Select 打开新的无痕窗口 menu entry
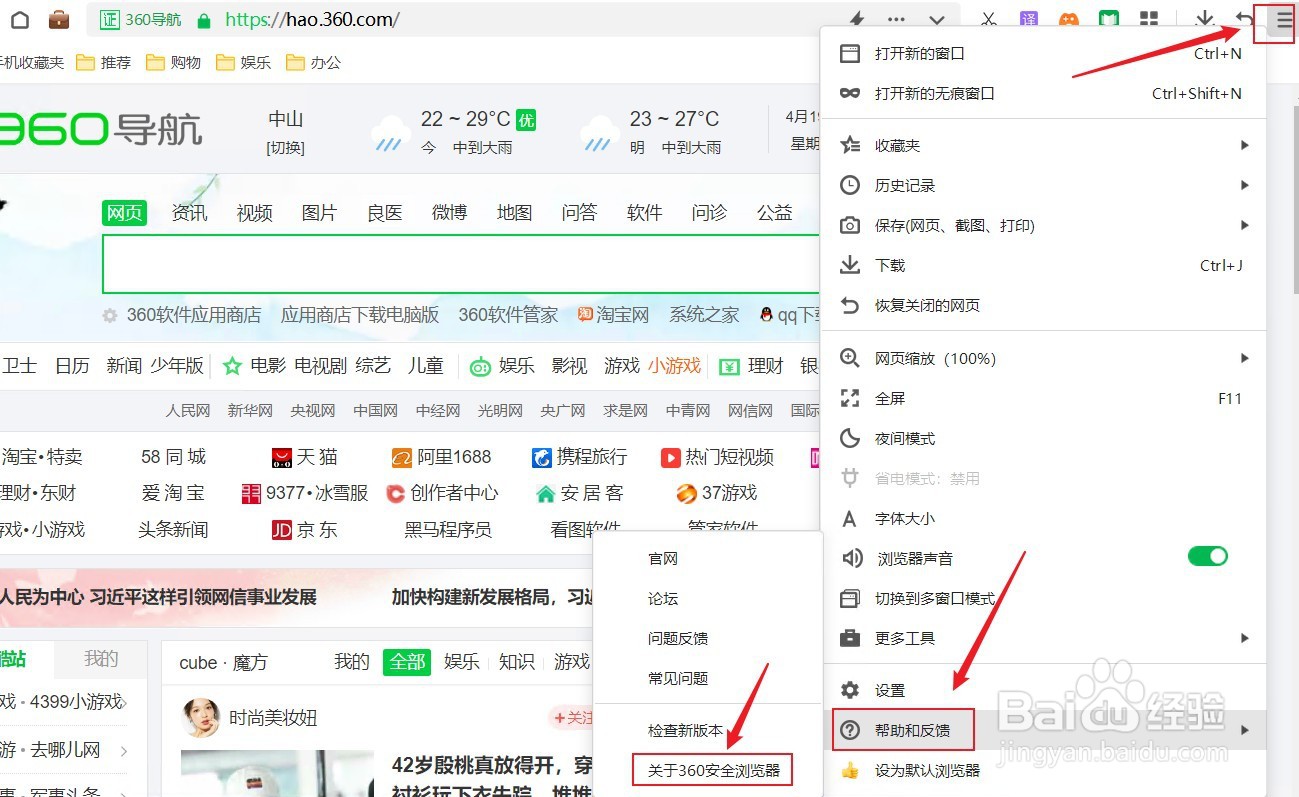Viewport: 1299px width, 797px height. coord(1043,93)
